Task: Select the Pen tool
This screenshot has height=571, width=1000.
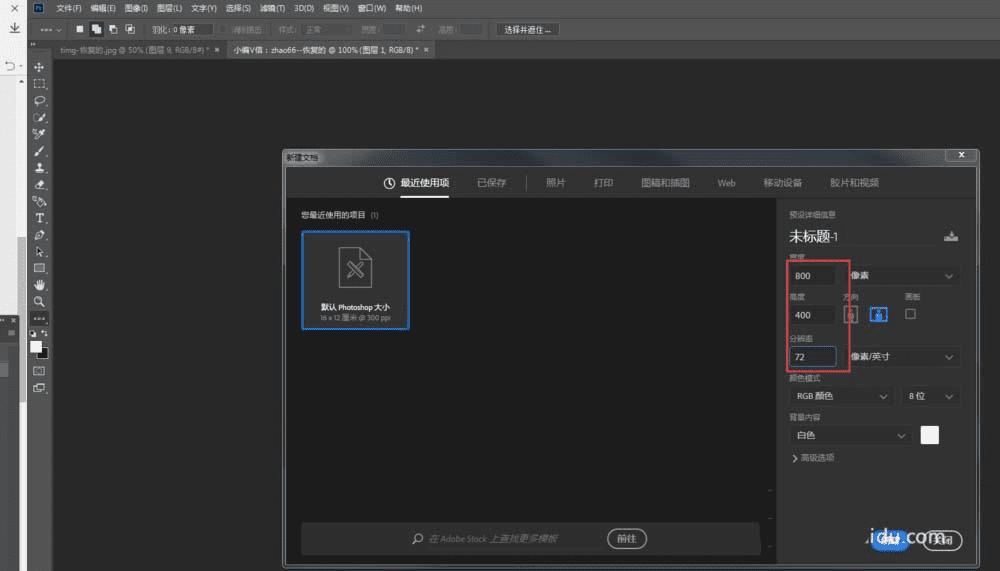Action: pyautogui.click(x=39, y=235)
